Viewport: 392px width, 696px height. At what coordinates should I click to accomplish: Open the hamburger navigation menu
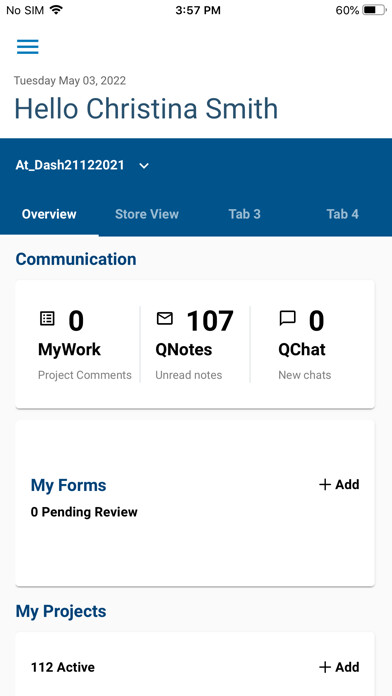pyautogui.click(x=28, y=47)
